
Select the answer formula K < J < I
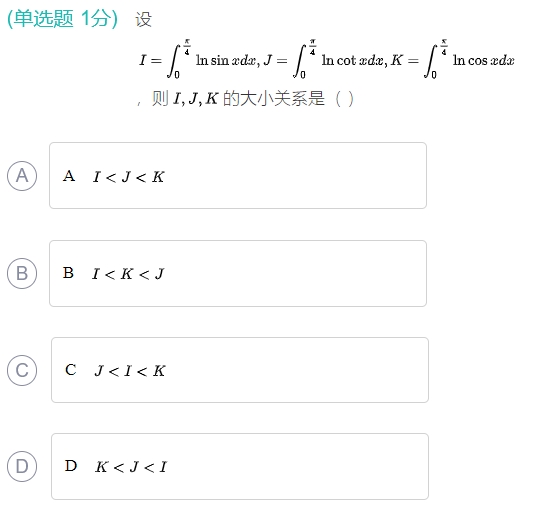click(131, 467)
